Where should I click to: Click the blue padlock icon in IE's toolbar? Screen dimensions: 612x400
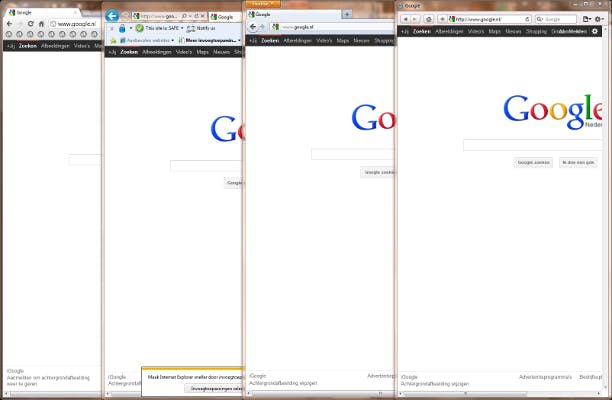click(x=122, y=28)
